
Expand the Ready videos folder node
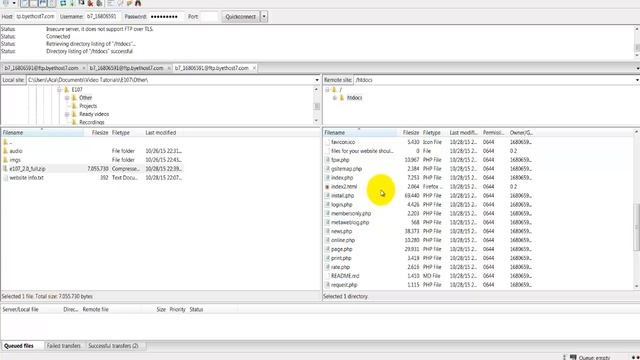click(x=67, y=114)
